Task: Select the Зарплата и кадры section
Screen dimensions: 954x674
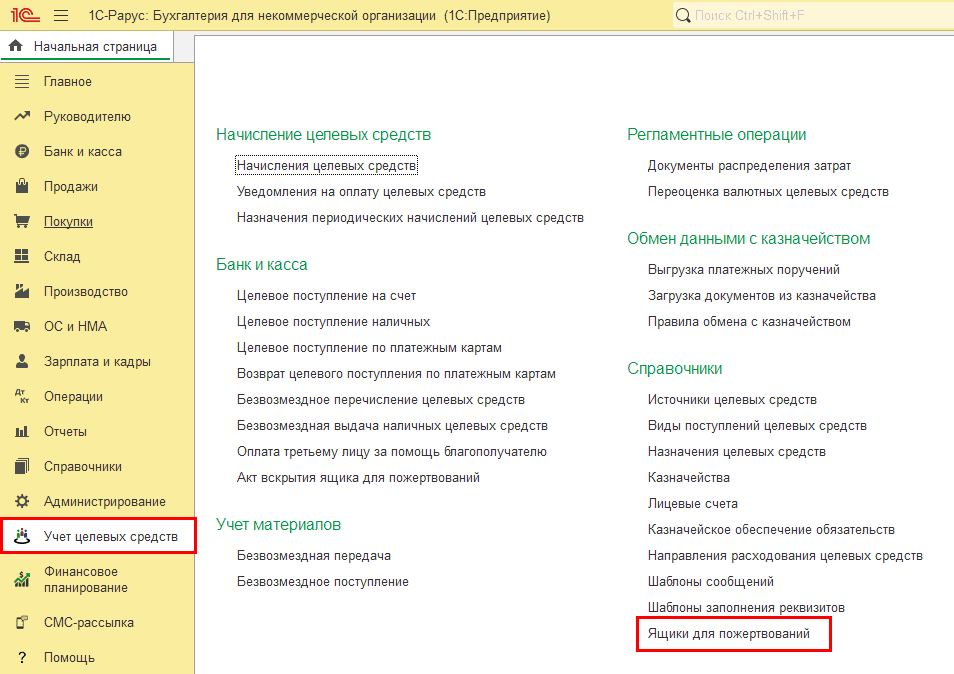Action: tap(97, 361)
